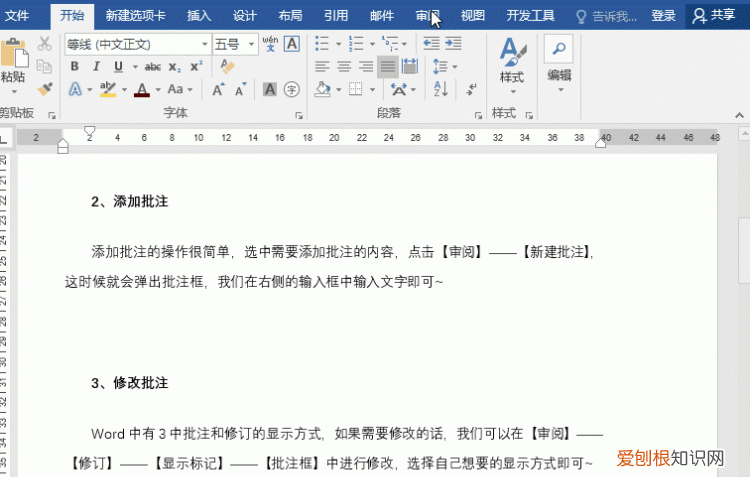Clear all formatting eraser icon
This screenshot has height=477, width=750.
[227, 67]
